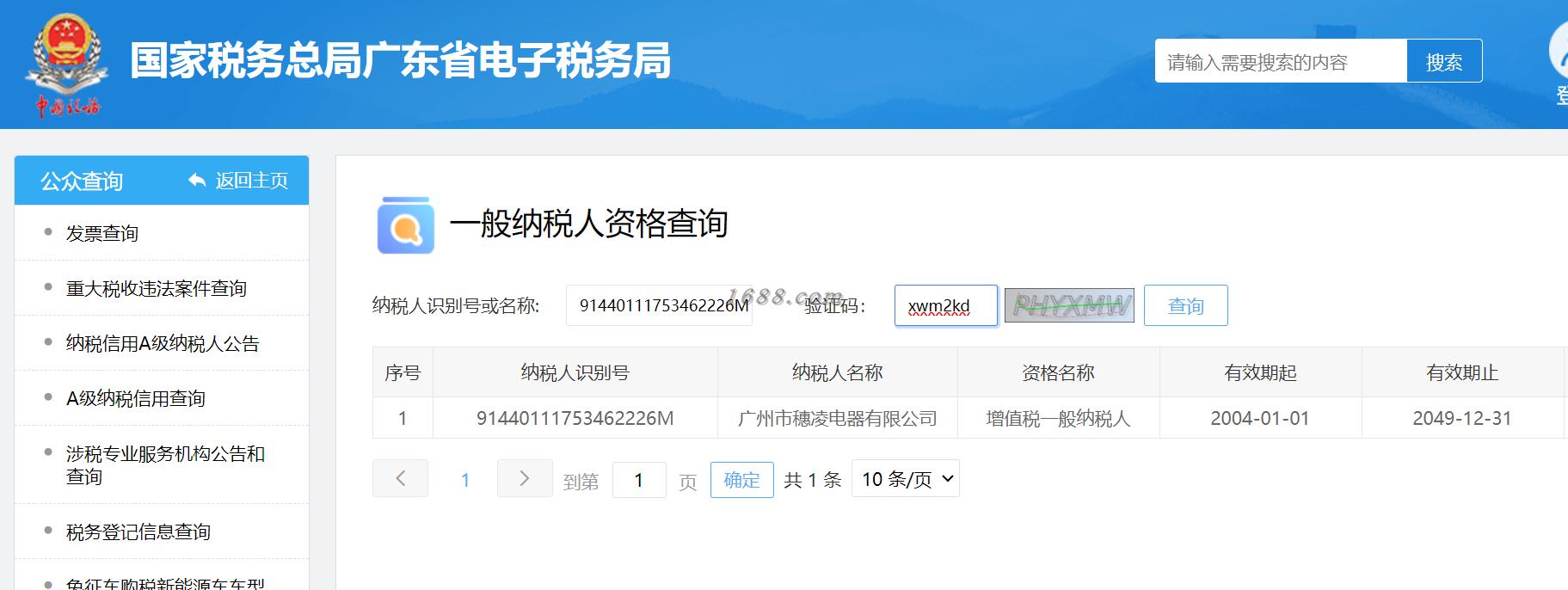Screen dimensions: 1568x590
Task: Click the 有效期起 column header
Action: (1261, 372)
